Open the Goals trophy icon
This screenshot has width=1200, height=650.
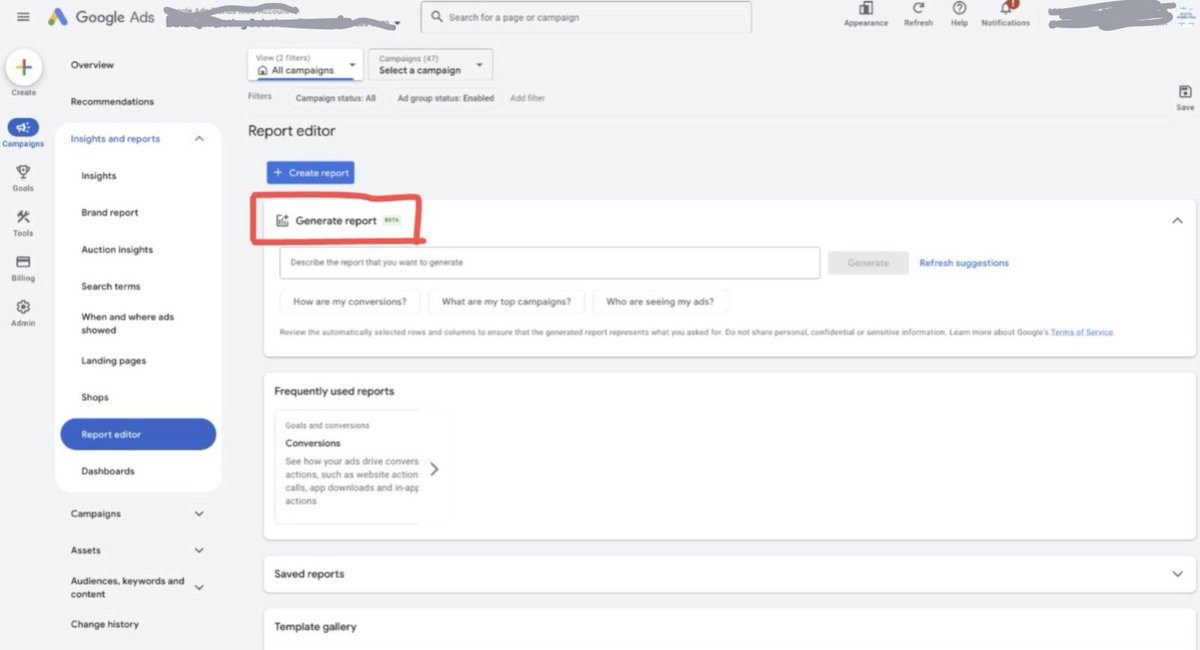(23, 172)
